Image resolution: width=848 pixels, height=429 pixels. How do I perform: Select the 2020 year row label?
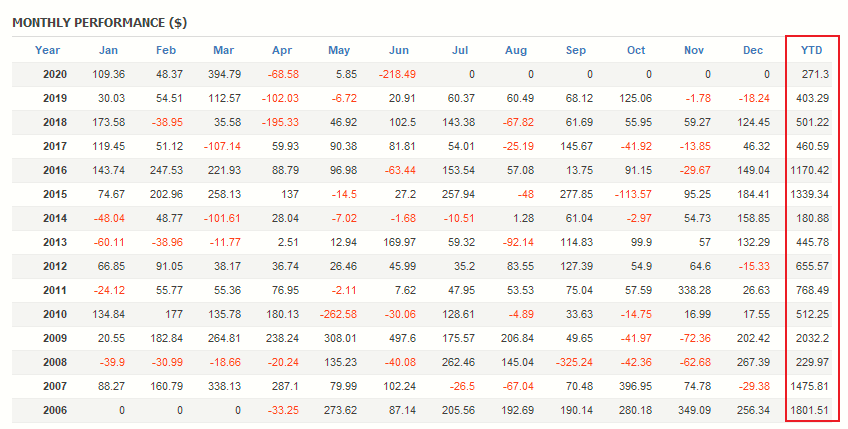click(55, 74)
